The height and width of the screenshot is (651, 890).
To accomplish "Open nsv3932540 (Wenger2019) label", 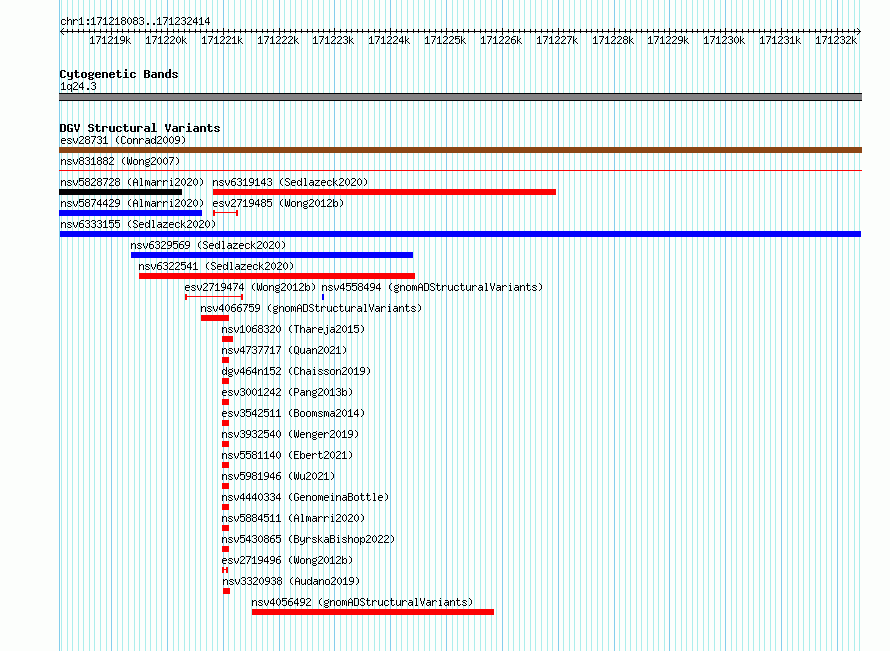I will point(290,434).
